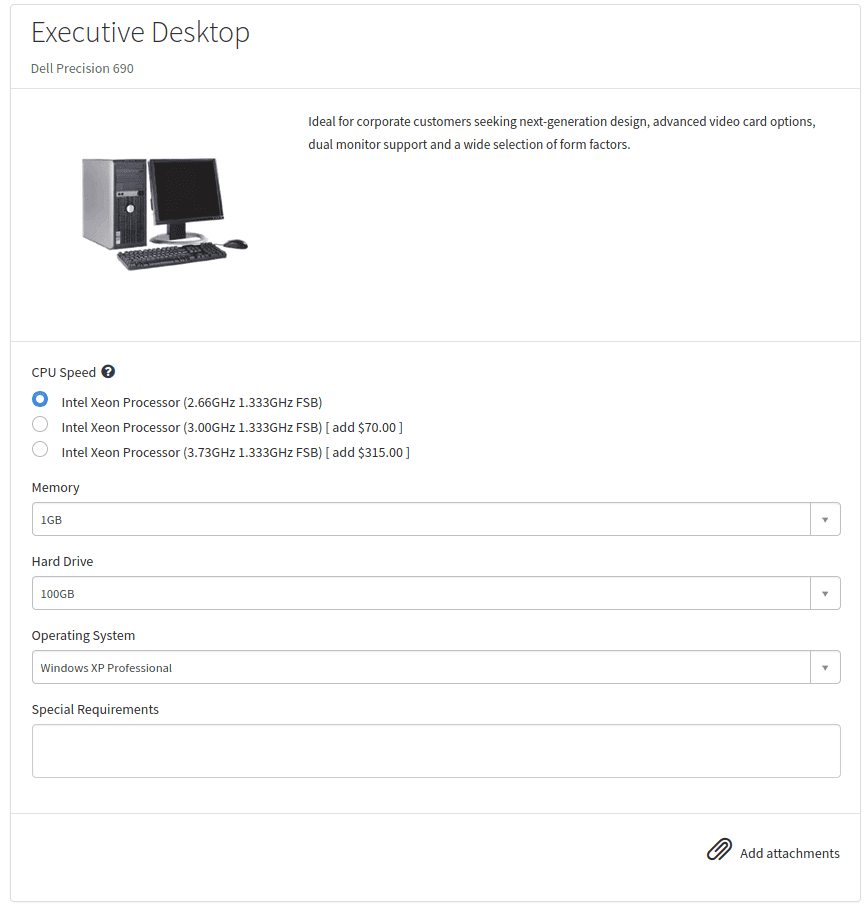866x910 pixels.
Task: Click the paperclip attachments icon
Action: click(x=718, y=849)
